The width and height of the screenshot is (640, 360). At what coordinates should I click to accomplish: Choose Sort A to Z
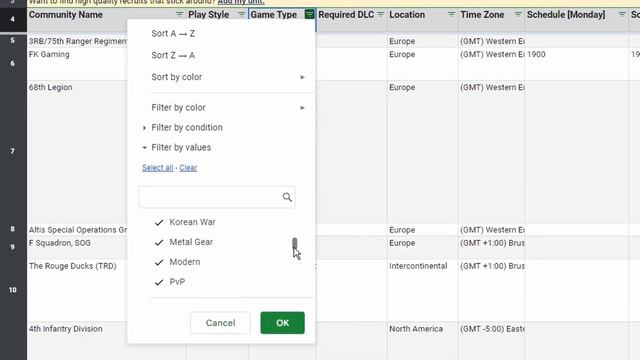click(x=173, y=34)
